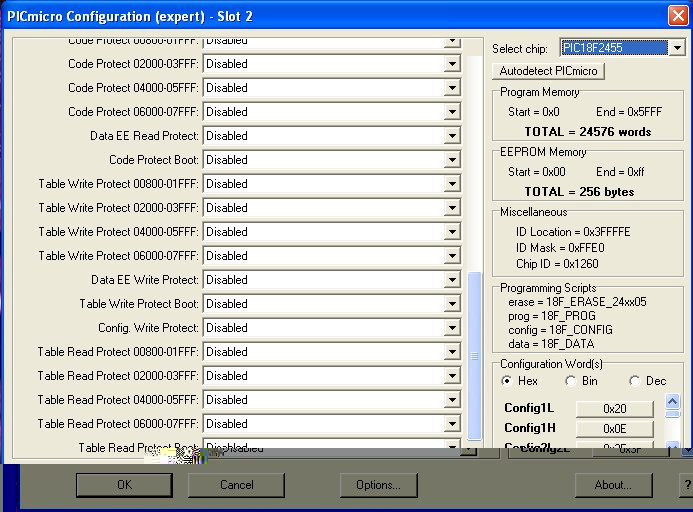Viewport: 693px width, 512px height.
Task: Open Data EE Read Protect dropdown
Action: click(452, 136)
